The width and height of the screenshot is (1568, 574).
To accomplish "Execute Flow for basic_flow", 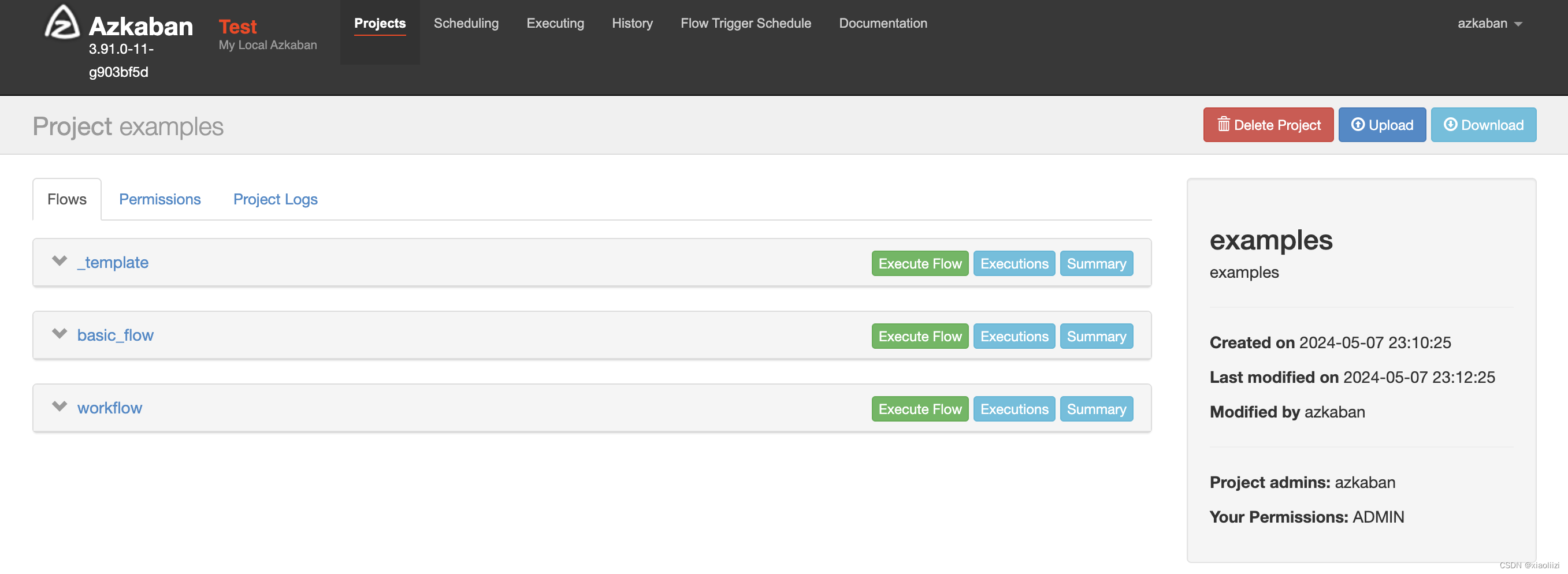I will [x=920, y=336].
